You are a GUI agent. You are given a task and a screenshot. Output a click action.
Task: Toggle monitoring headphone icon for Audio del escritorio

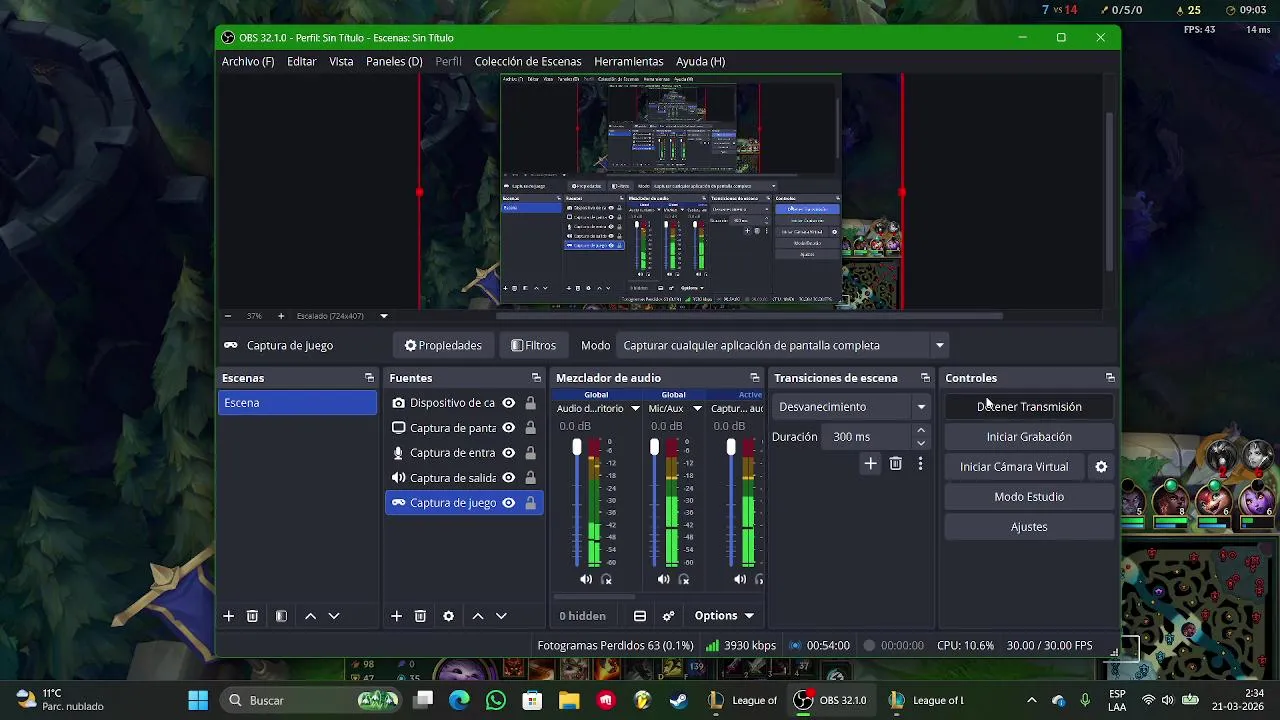click(606, 580)
